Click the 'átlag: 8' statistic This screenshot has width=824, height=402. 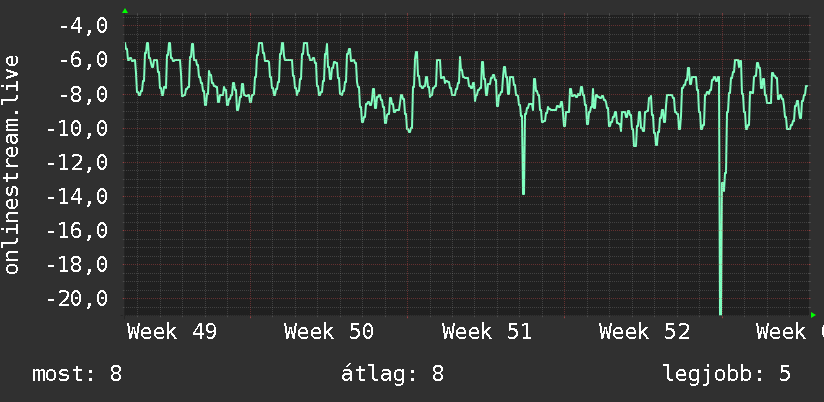[x=393, y=374]
